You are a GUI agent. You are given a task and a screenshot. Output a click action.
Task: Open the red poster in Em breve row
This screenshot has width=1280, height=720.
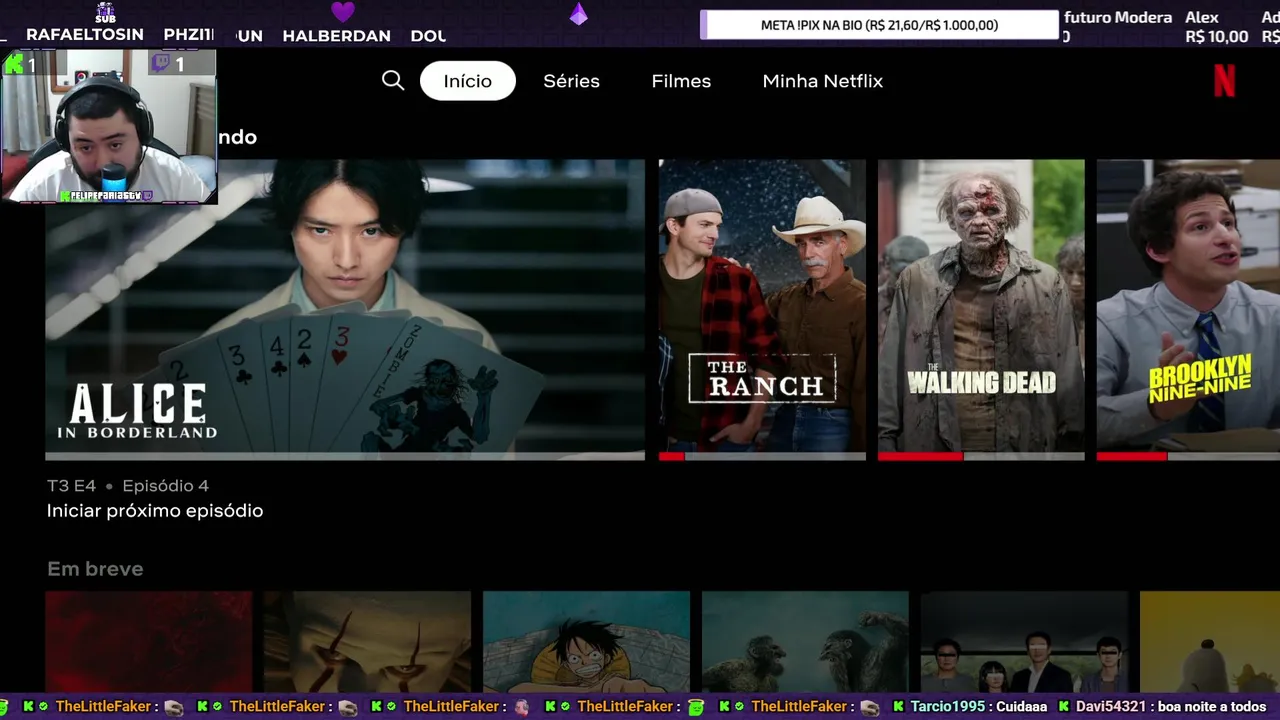149,641
